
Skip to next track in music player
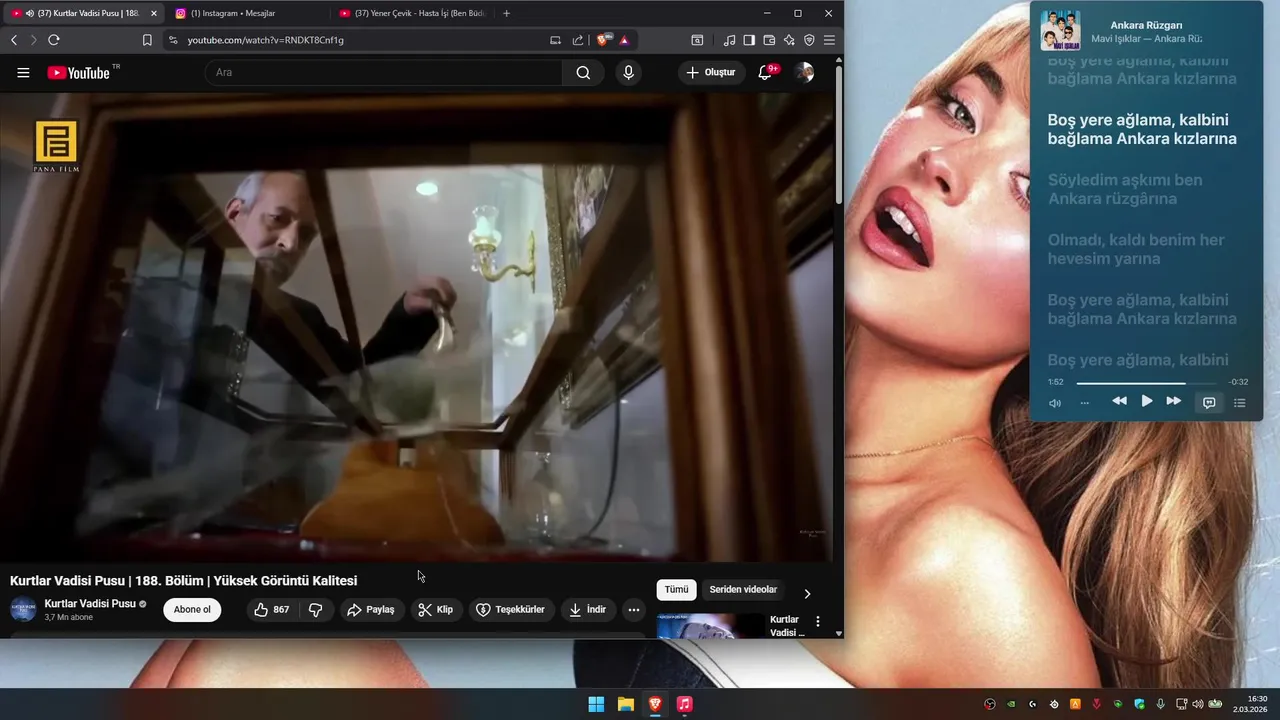[x=1174, y=402]
